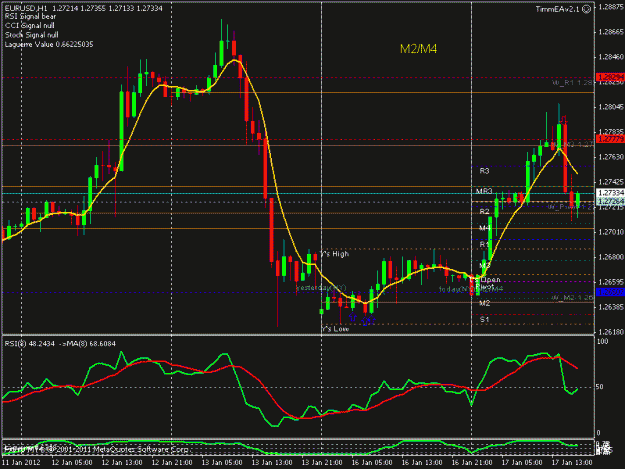Click the 1.27264 price tag on the axis
This screenshot has width=625, height=469.
click(610, 201)
